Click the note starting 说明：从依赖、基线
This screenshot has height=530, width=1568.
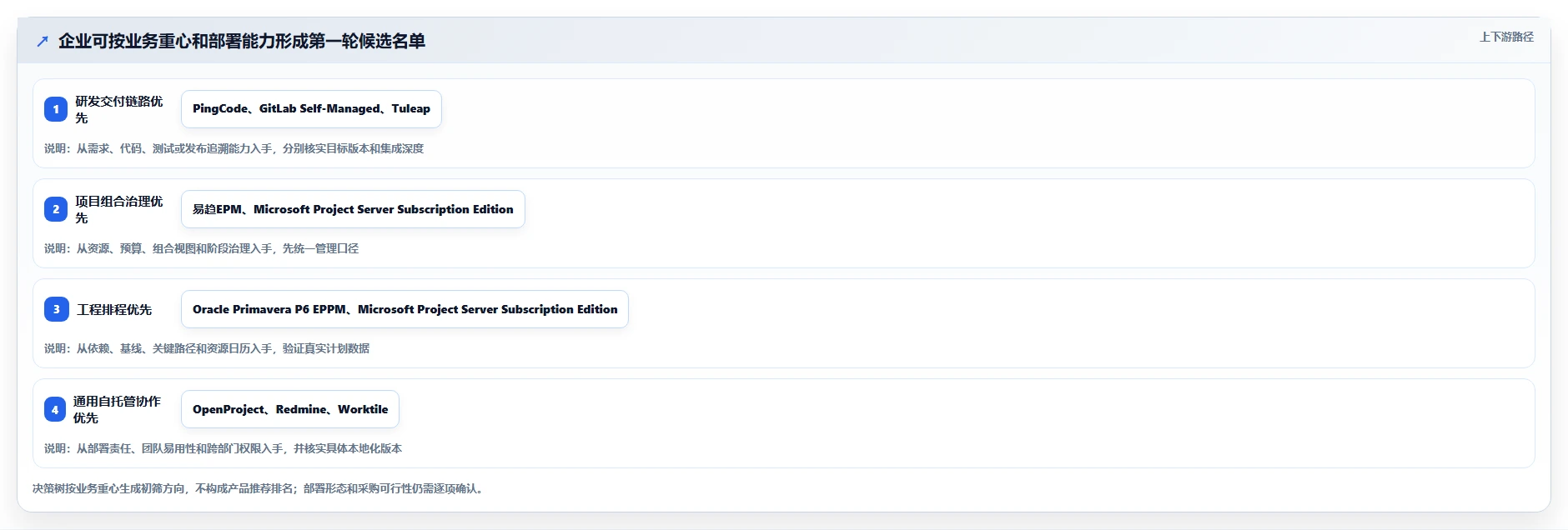[x=207, y=348]
